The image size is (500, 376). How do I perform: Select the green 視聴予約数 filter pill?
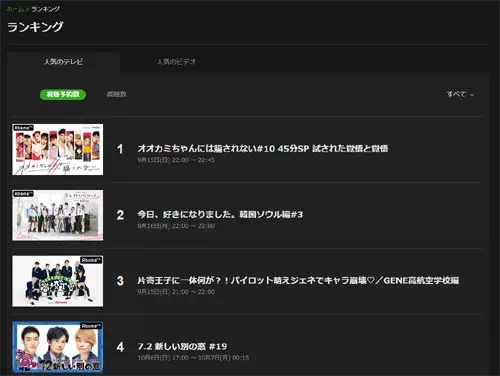pos(63,94)
